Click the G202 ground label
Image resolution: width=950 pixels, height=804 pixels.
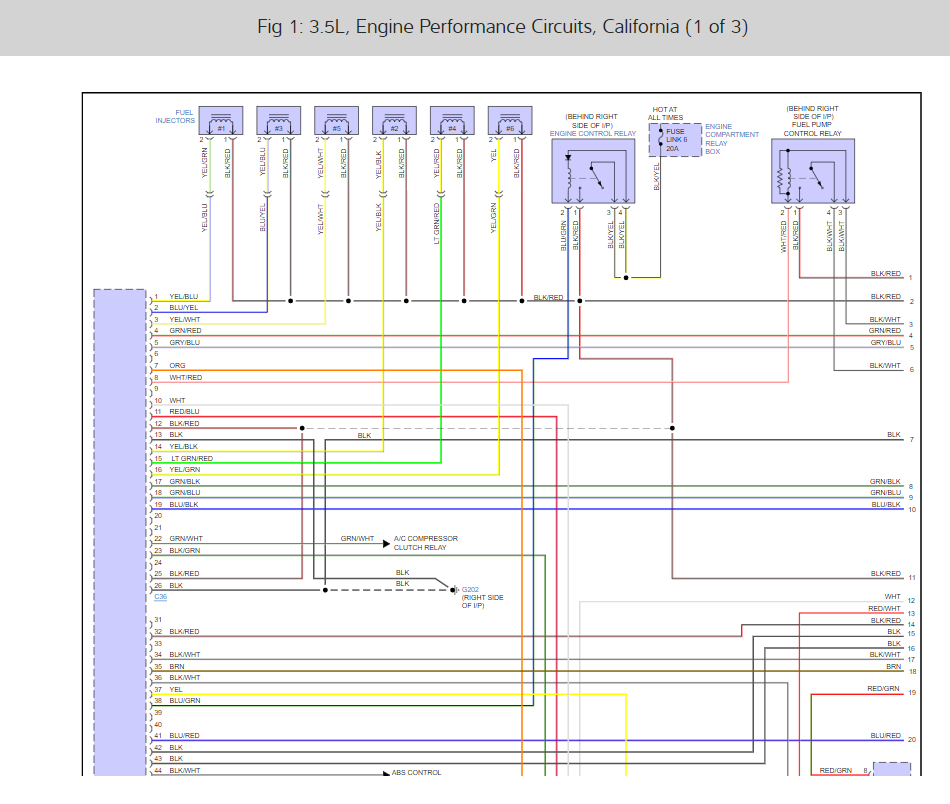pos(470,590)
